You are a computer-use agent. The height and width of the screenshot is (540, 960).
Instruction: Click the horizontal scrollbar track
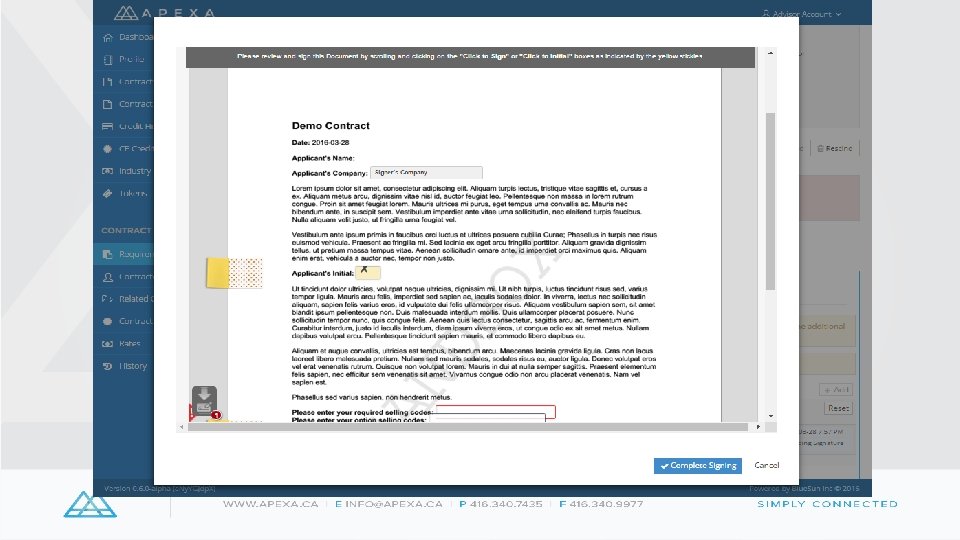(x=468, y=427)
